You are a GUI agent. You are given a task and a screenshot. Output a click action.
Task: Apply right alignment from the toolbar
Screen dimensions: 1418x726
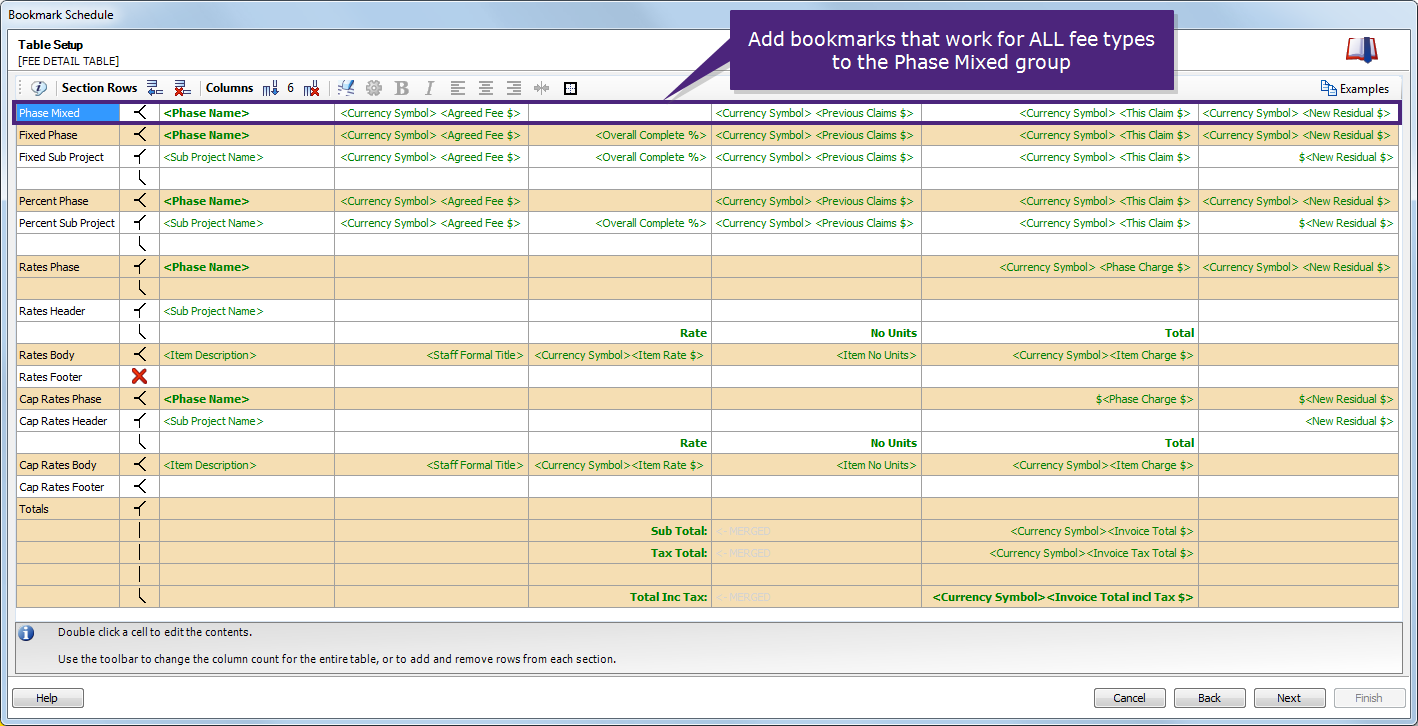point(513,88)
